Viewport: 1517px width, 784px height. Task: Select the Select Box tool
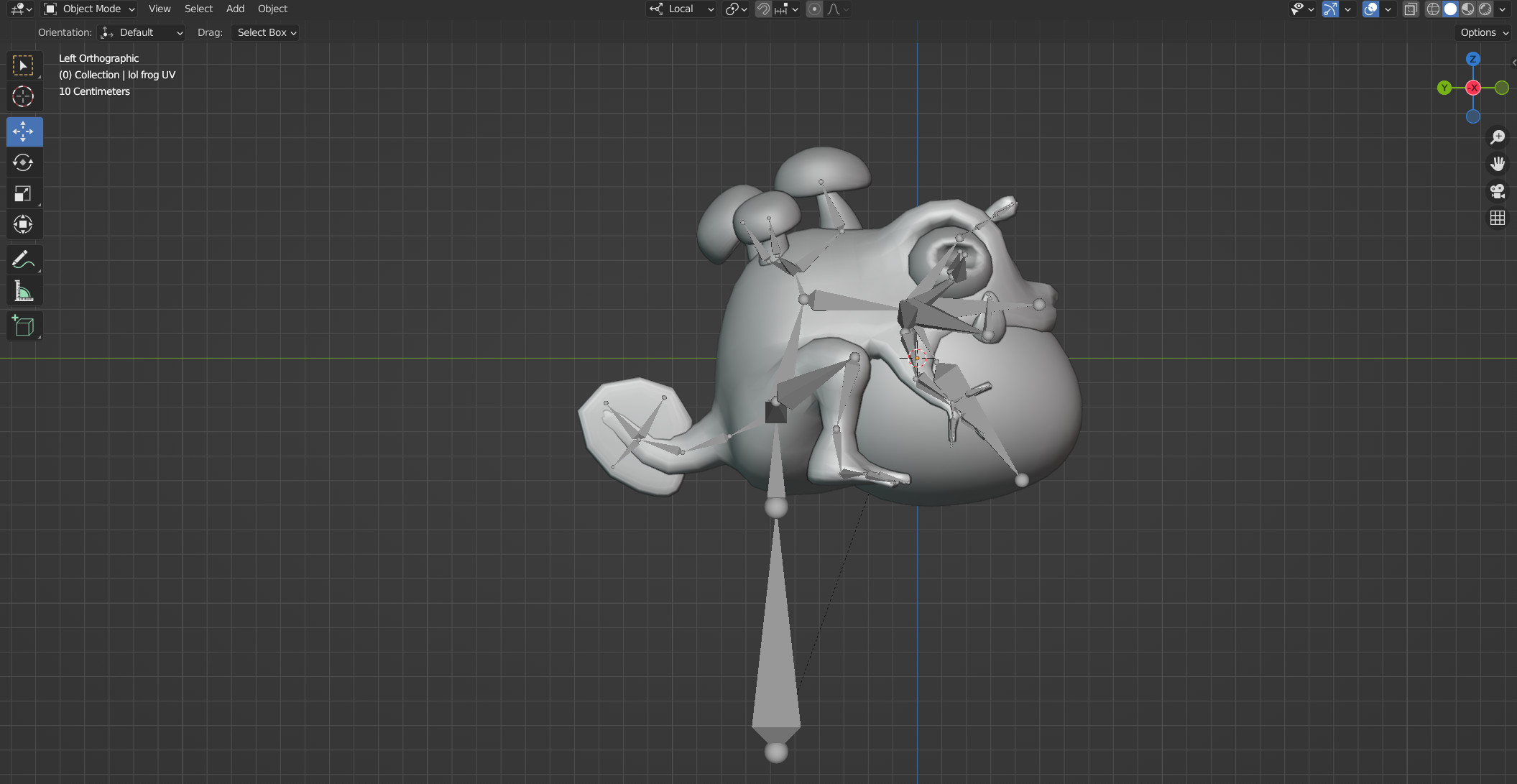pos(24,65)
